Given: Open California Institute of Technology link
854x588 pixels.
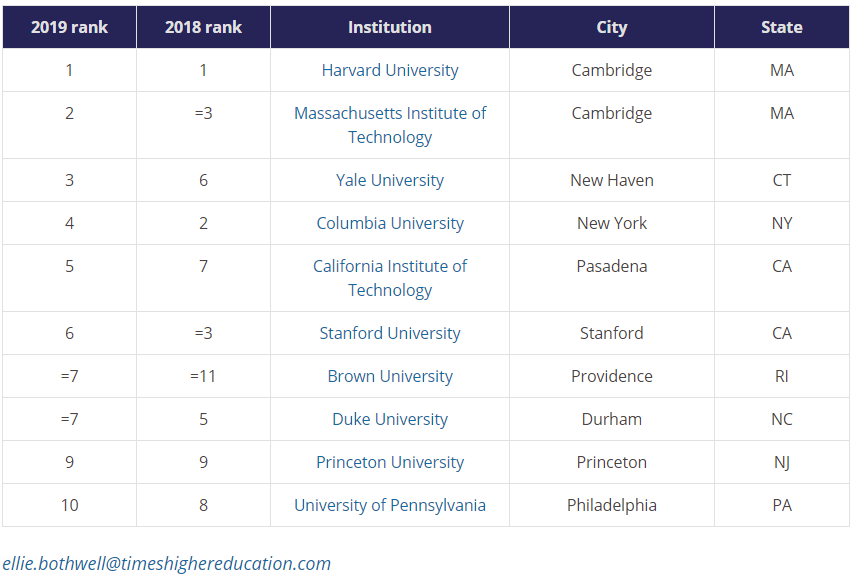Looking at the screenshot, I should click(390, 278).
